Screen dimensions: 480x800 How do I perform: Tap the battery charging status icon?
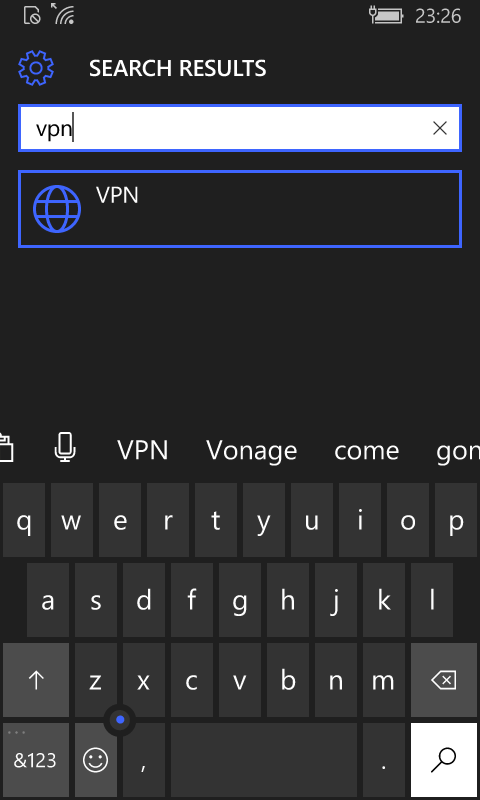[x=386, y=16]
